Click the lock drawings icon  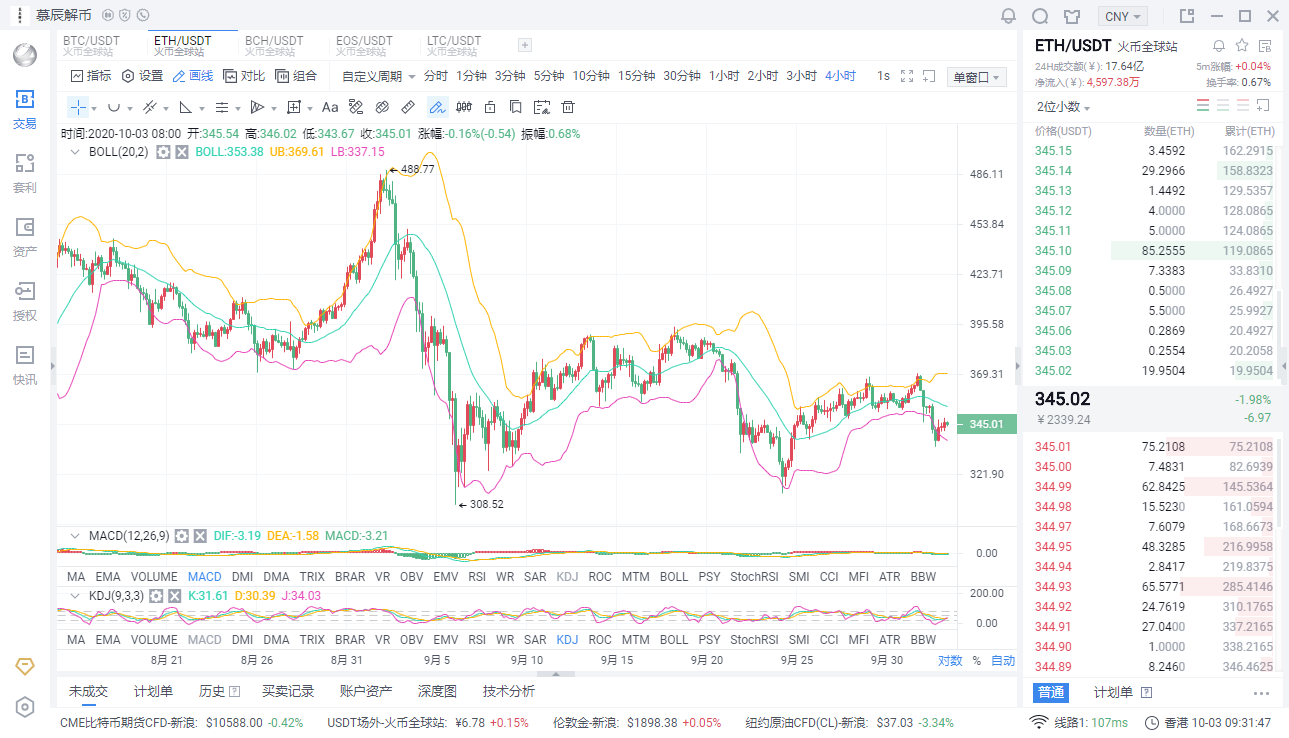[x=490, y=107]
